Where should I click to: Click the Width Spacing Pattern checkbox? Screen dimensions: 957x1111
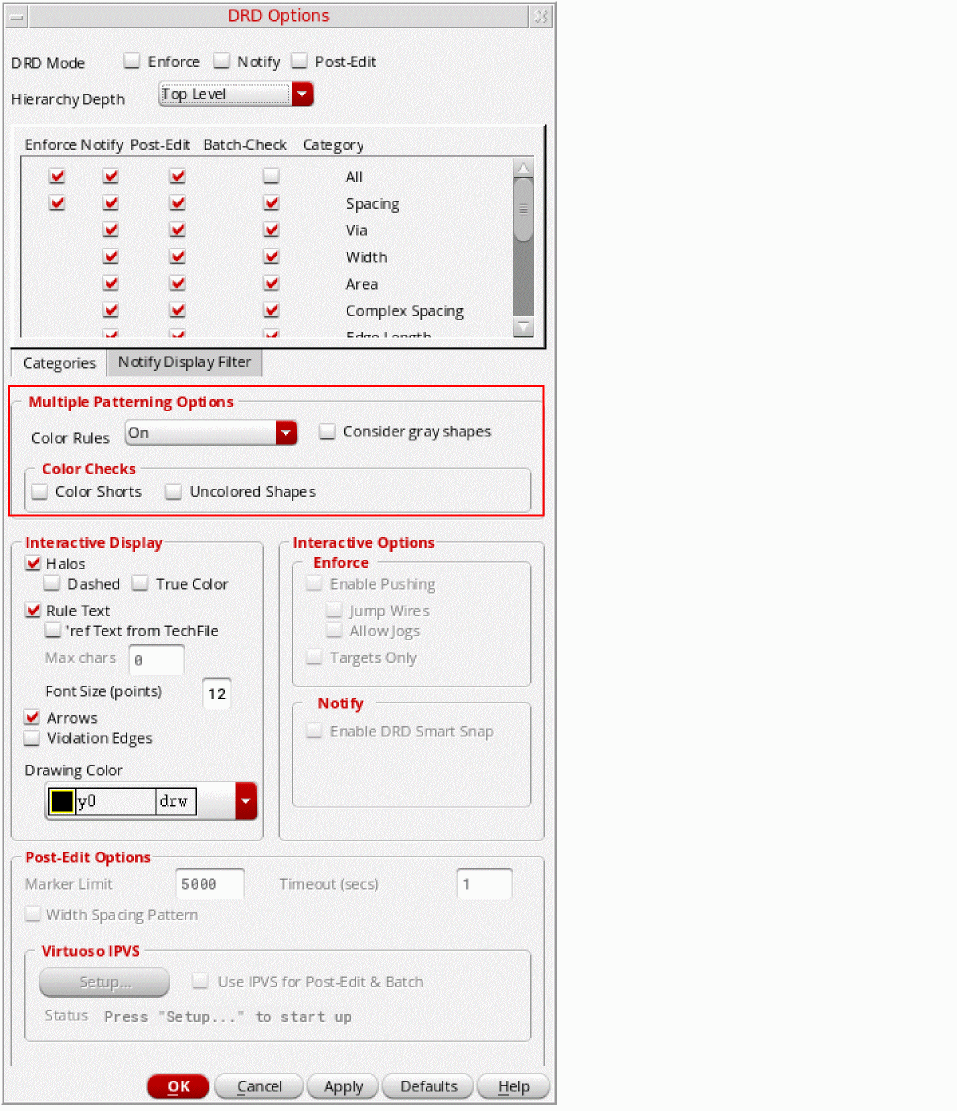click(33, 914)
